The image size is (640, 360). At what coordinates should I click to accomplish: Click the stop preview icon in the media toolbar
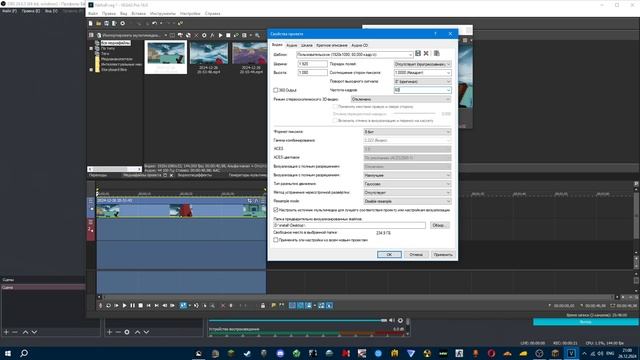click(x=228, y=36)
